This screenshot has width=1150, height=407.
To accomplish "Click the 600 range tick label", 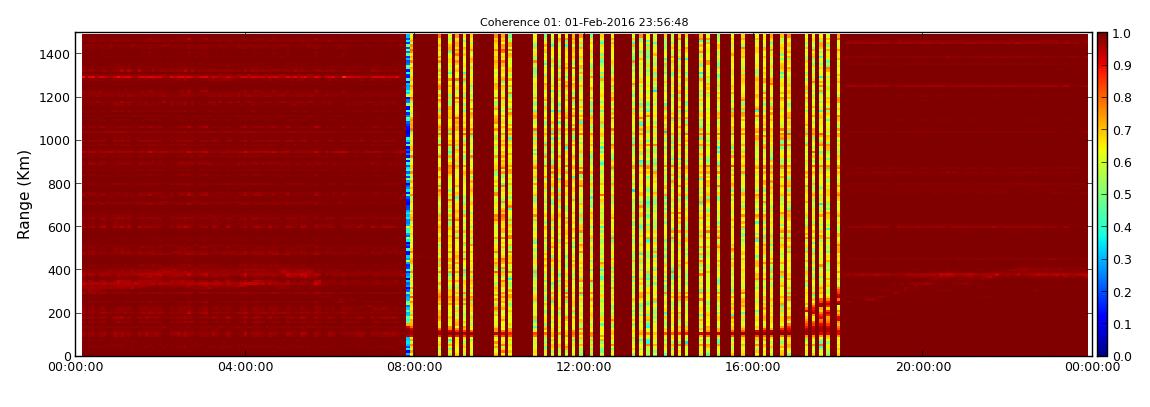I will pyautogui.click(x=59, y=227).
